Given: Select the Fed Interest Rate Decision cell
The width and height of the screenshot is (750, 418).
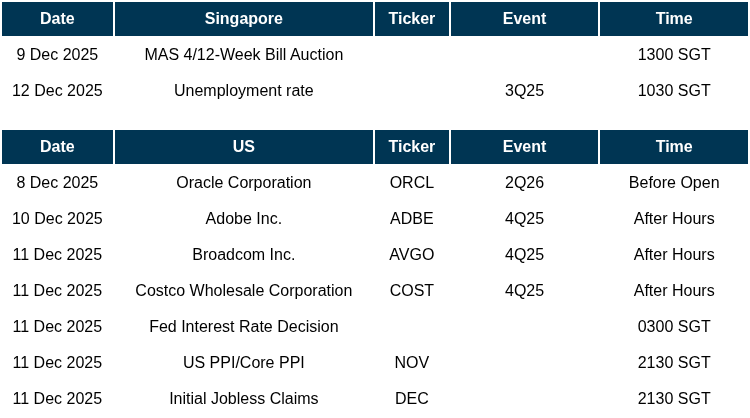Looking at the screenshot, I should [243, 327].
